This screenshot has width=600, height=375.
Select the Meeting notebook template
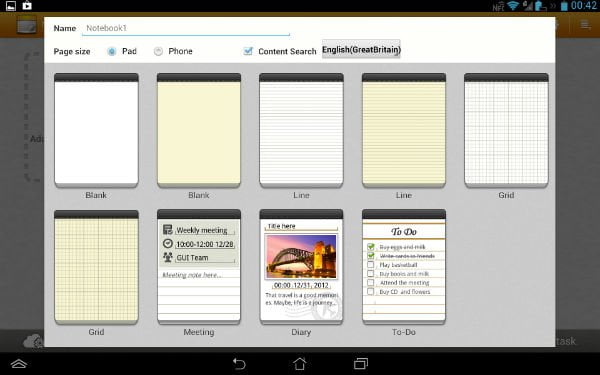(x=199, y=267)
